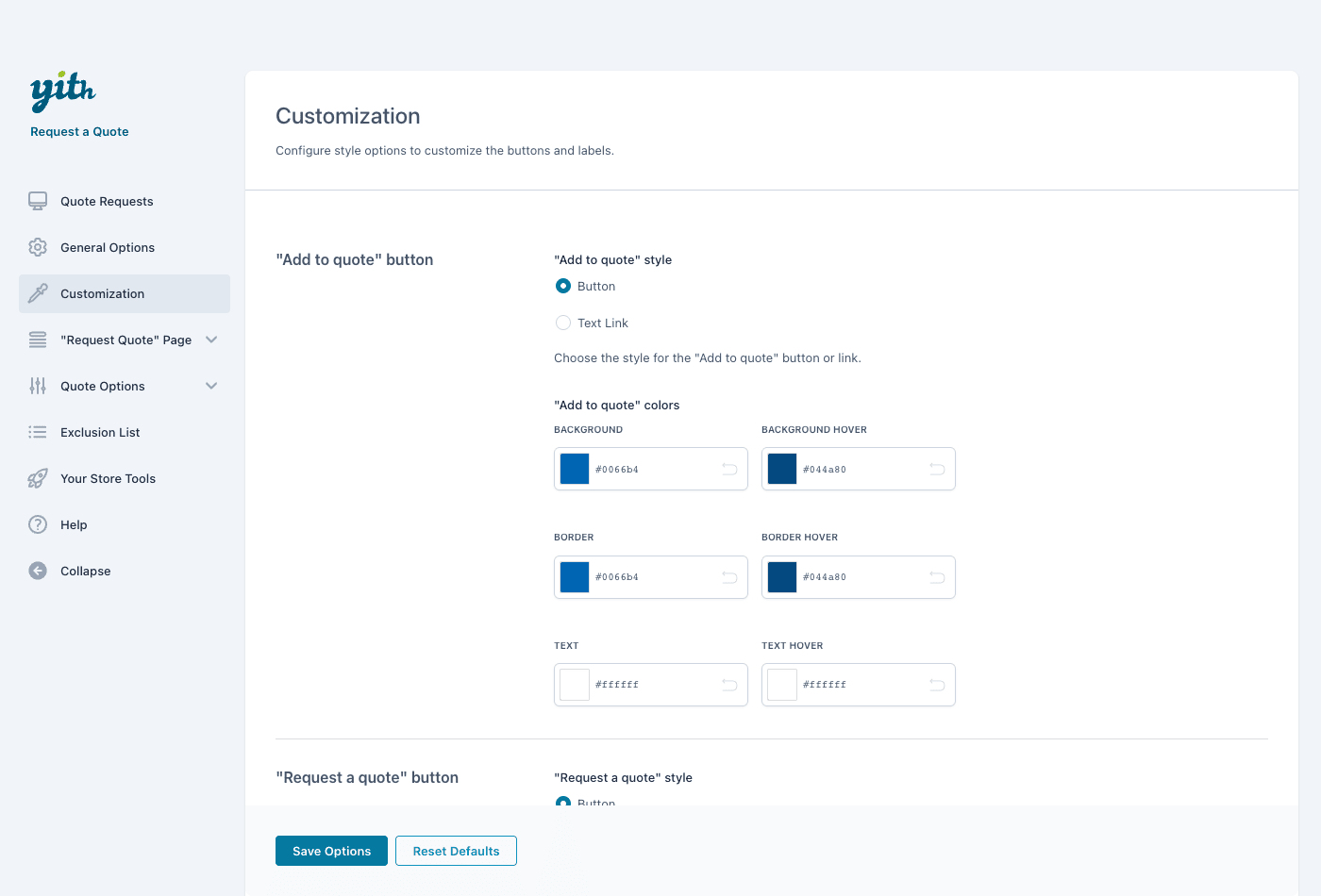Open the BACKGROUND color swatch picker

coord(575,469)
